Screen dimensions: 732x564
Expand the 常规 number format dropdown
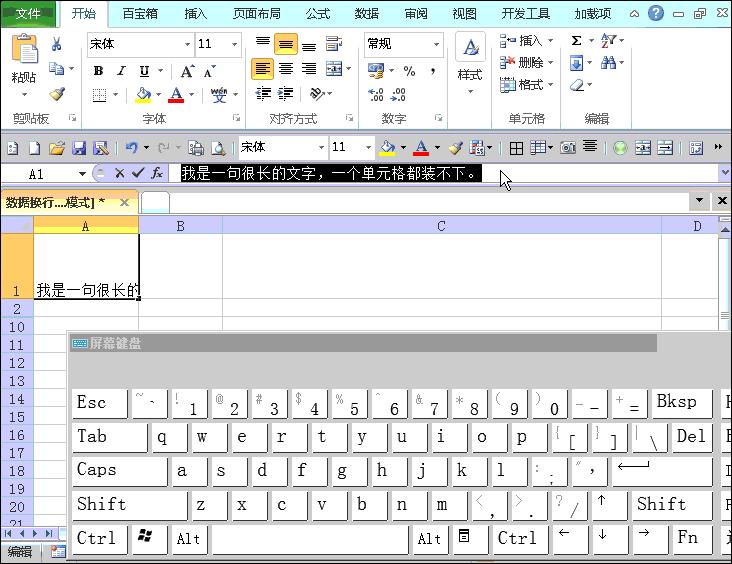pos(436,45)
